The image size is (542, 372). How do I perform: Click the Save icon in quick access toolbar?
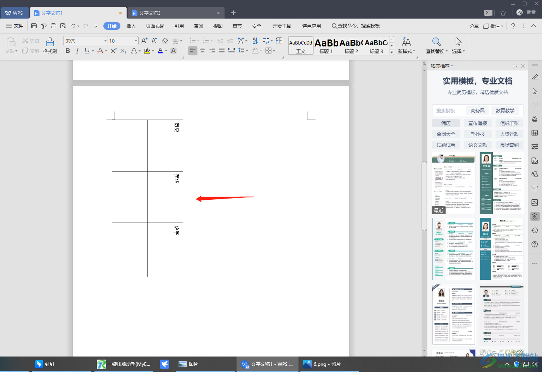click(34, 26)
